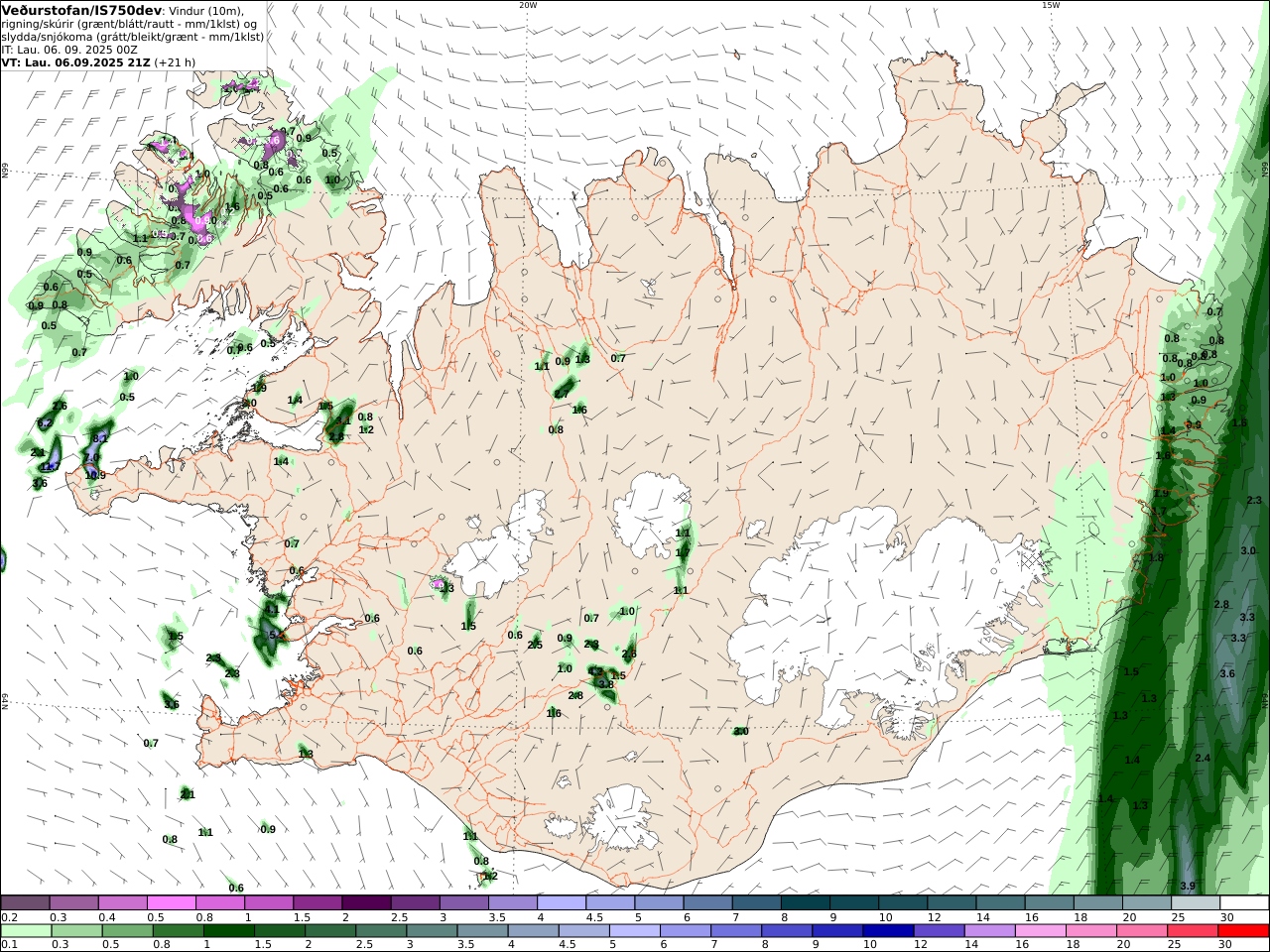Pick the bright pink 0.5 snow legend swatch

(x=171, y=903)
